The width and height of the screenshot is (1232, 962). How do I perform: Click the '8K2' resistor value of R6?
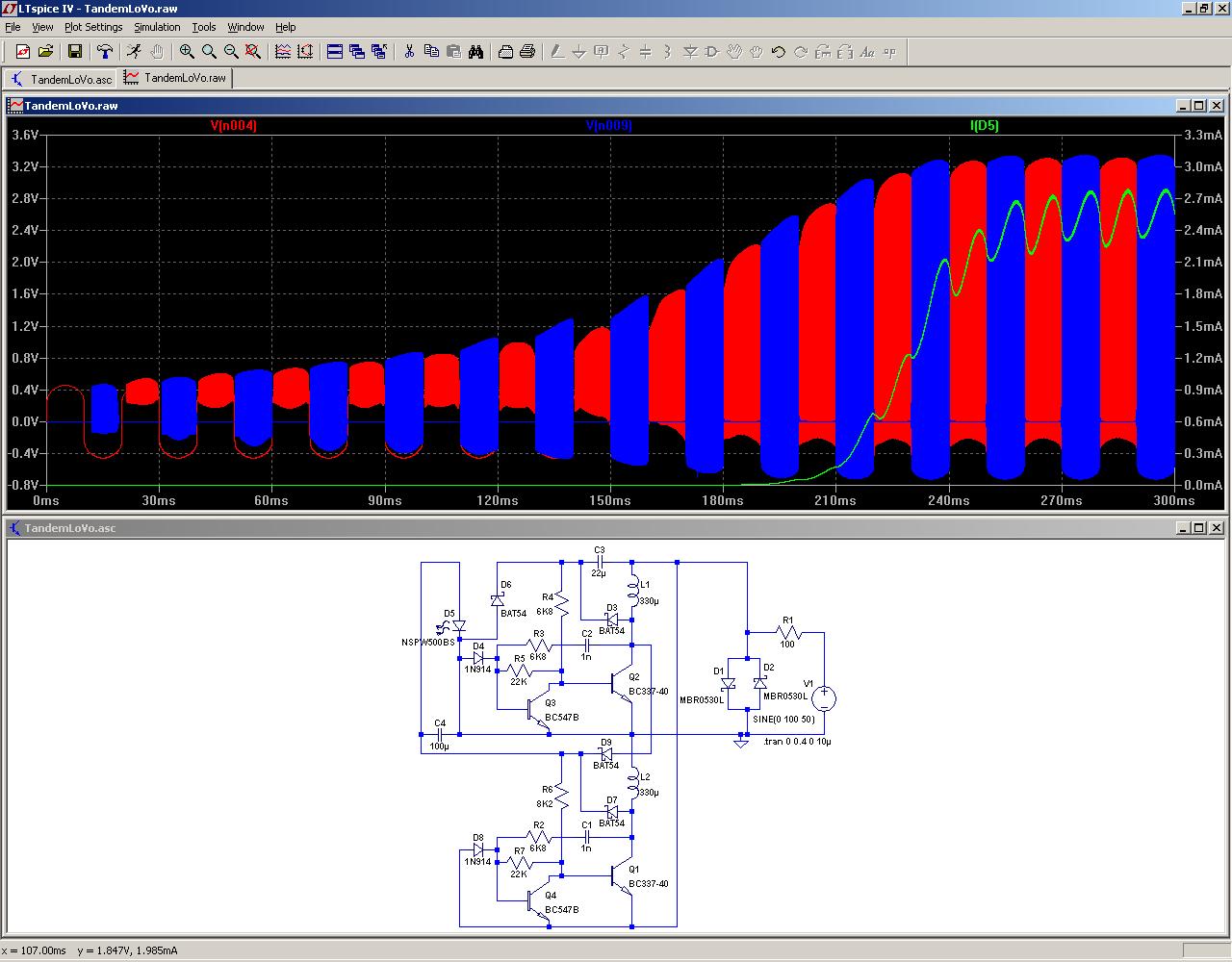(545, 803)
